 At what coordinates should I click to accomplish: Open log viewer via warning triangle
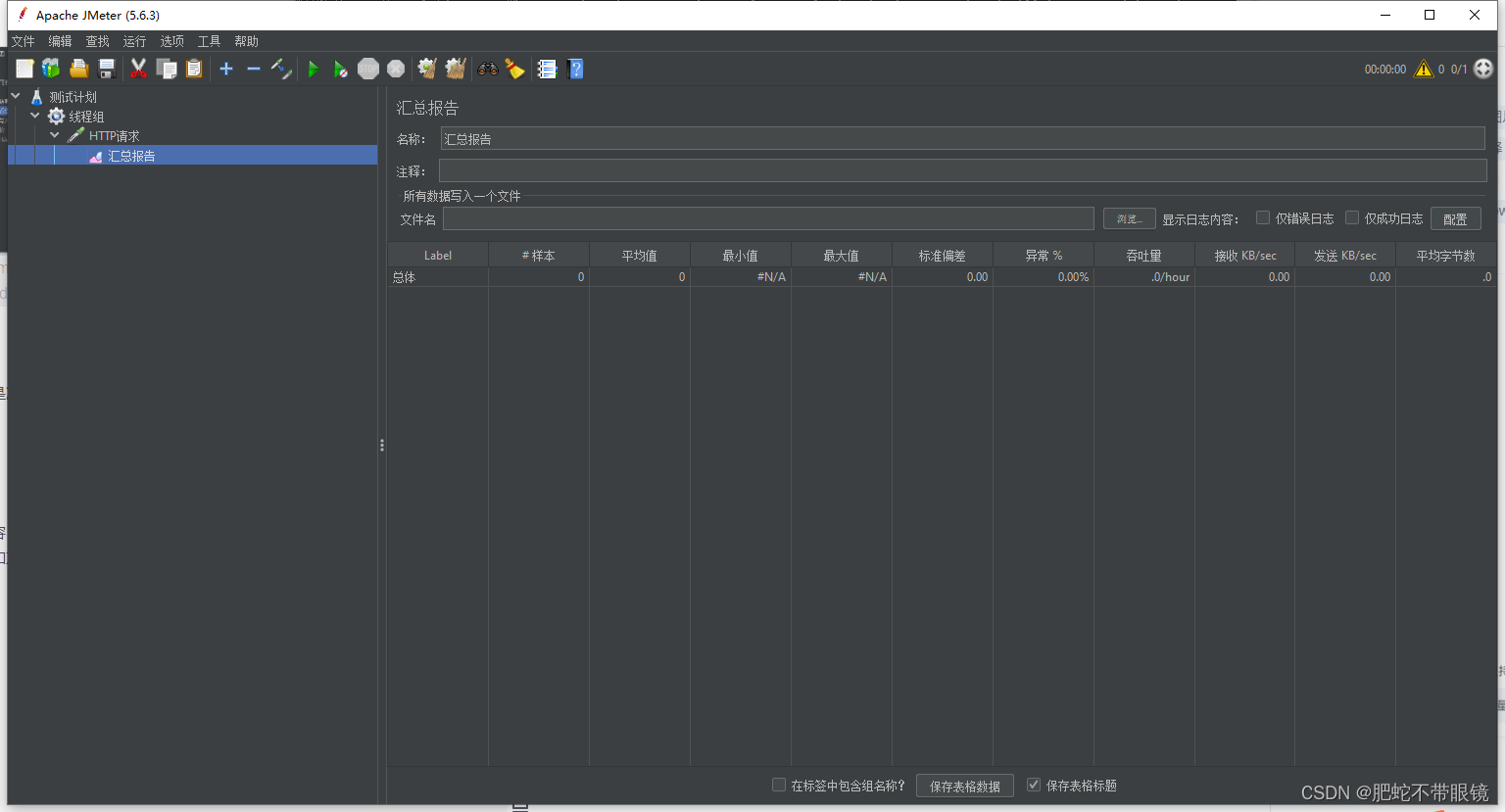(1424, 69)
